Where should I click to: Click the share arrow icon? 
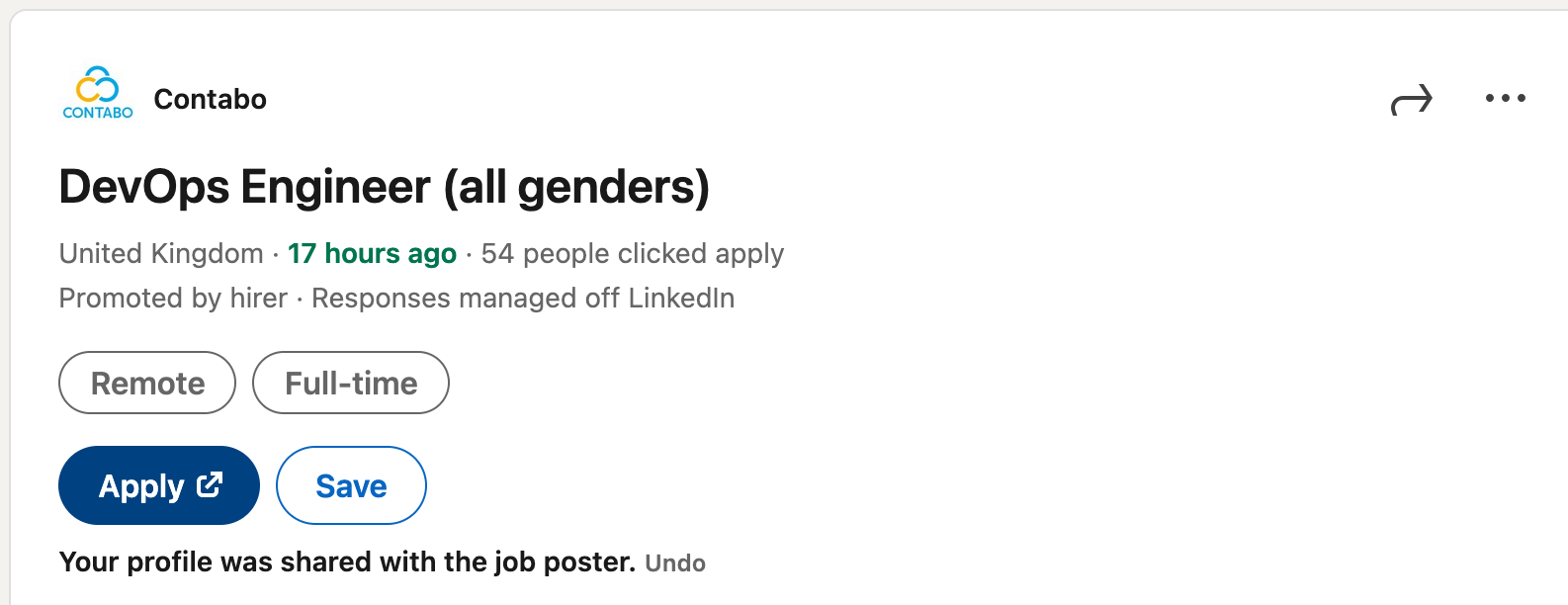1411,99
